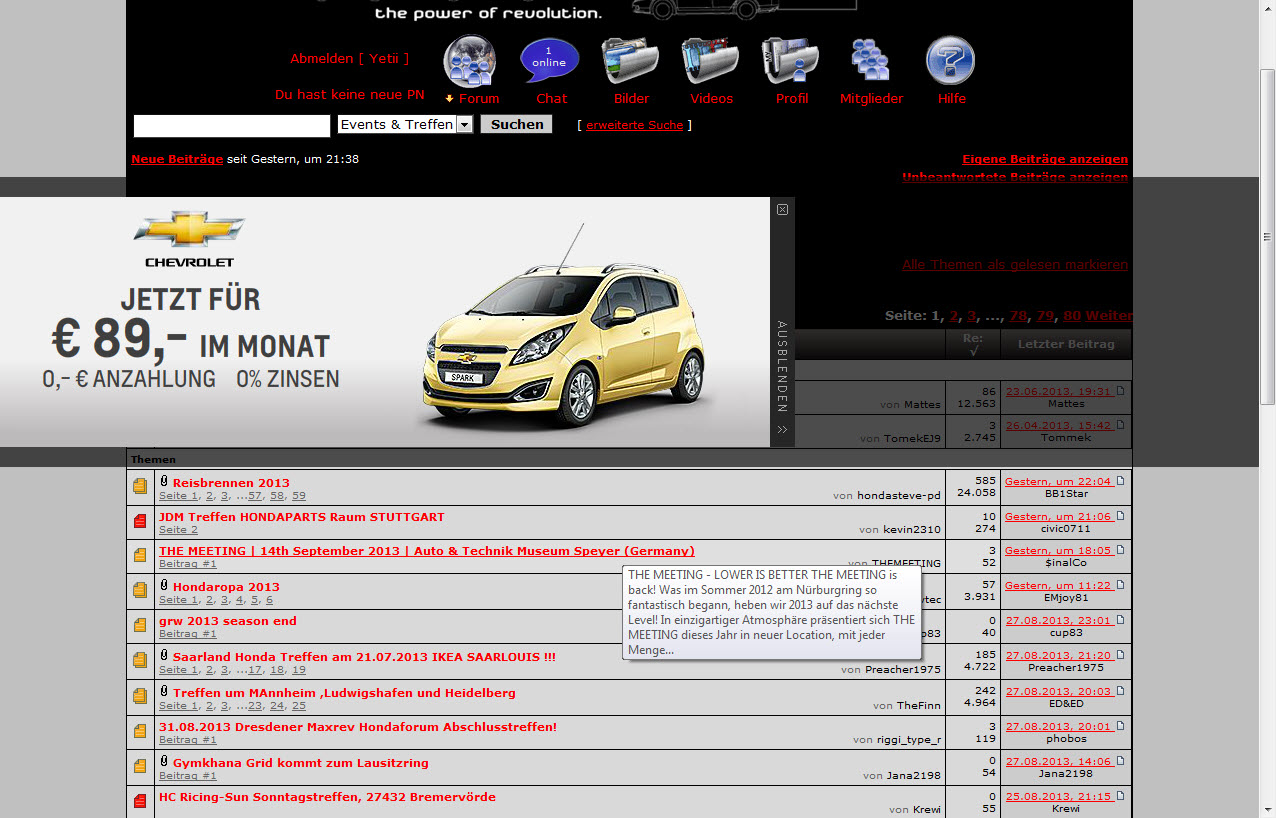Screen dimensions: 1276x818
Task: Open the Mitglieder people icon
Action: click(x=870, y=61)
